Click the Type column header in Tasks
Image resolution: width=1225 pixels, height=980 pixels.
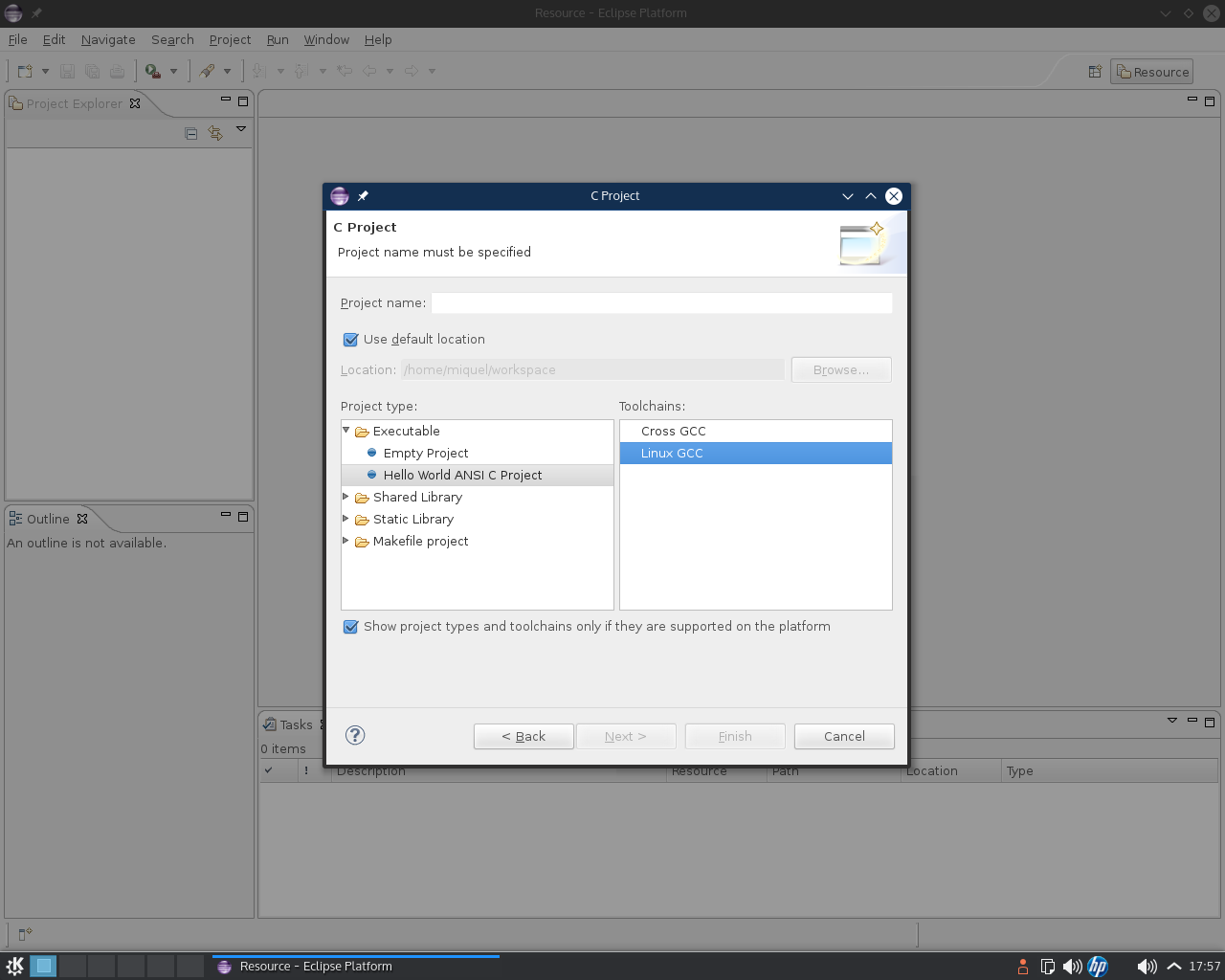pos(1108,770)
